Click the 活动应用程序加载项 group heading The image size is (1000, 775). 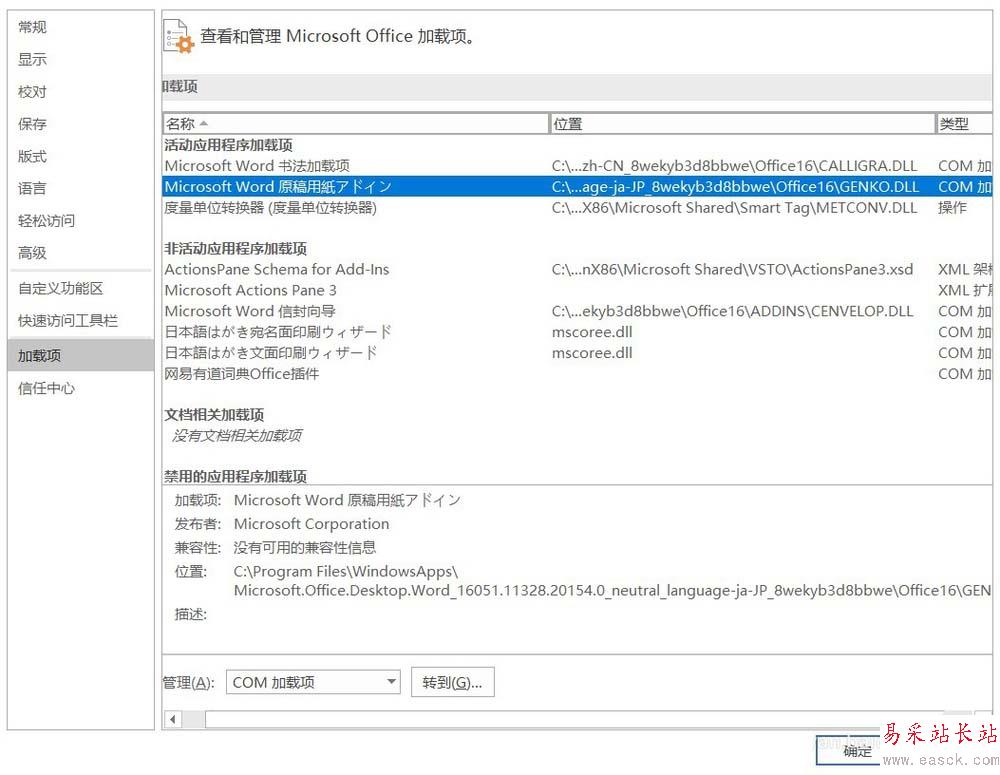pos(228,145)
